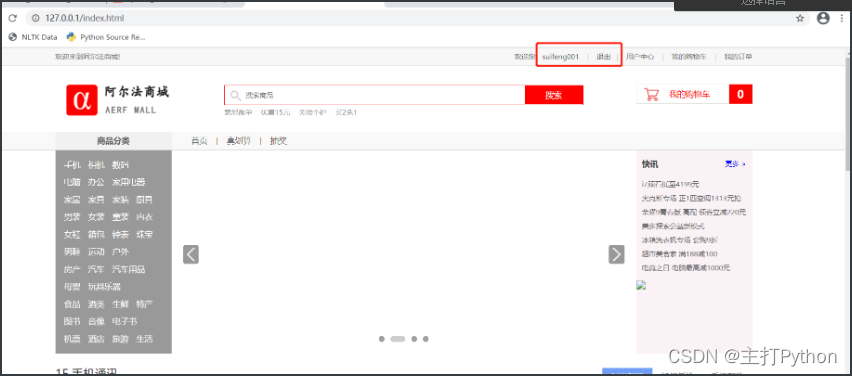Click the red cart count 0 badge
852x376 pixels.
pyautogui.click(x=741, y=95)
